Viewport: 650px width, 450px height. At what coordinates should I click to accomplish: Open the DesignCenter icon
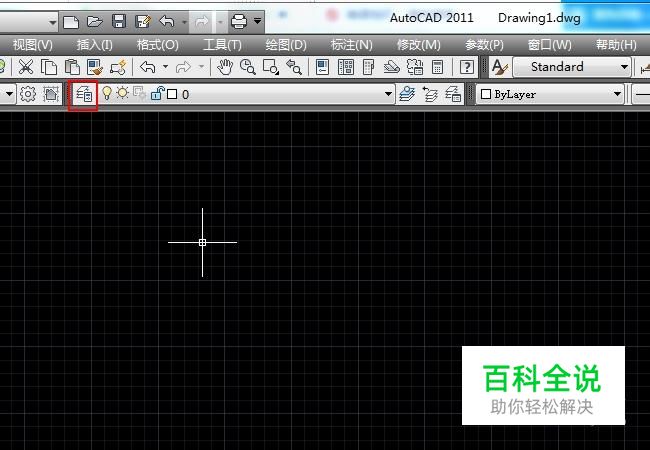(345, 67)
